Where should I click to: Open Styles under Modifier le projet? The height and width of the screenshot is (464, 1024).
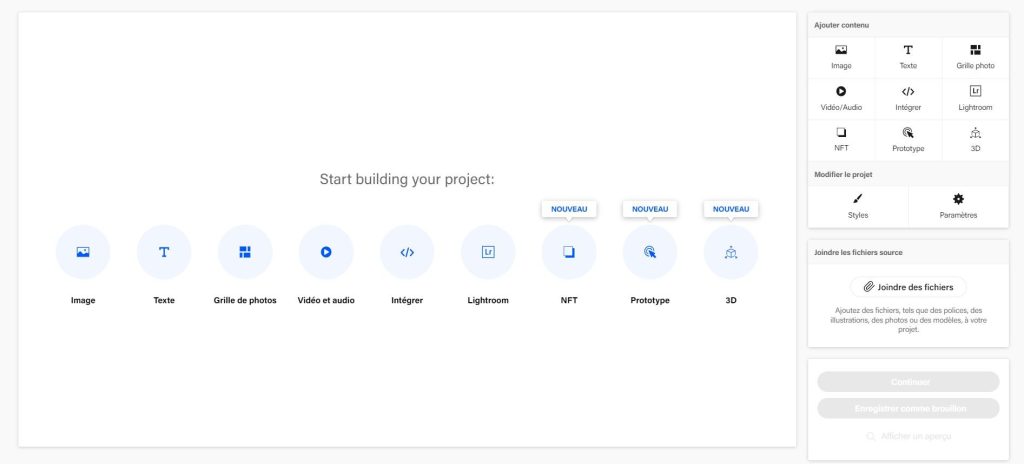pyautogui.click(x=858, y=207)
